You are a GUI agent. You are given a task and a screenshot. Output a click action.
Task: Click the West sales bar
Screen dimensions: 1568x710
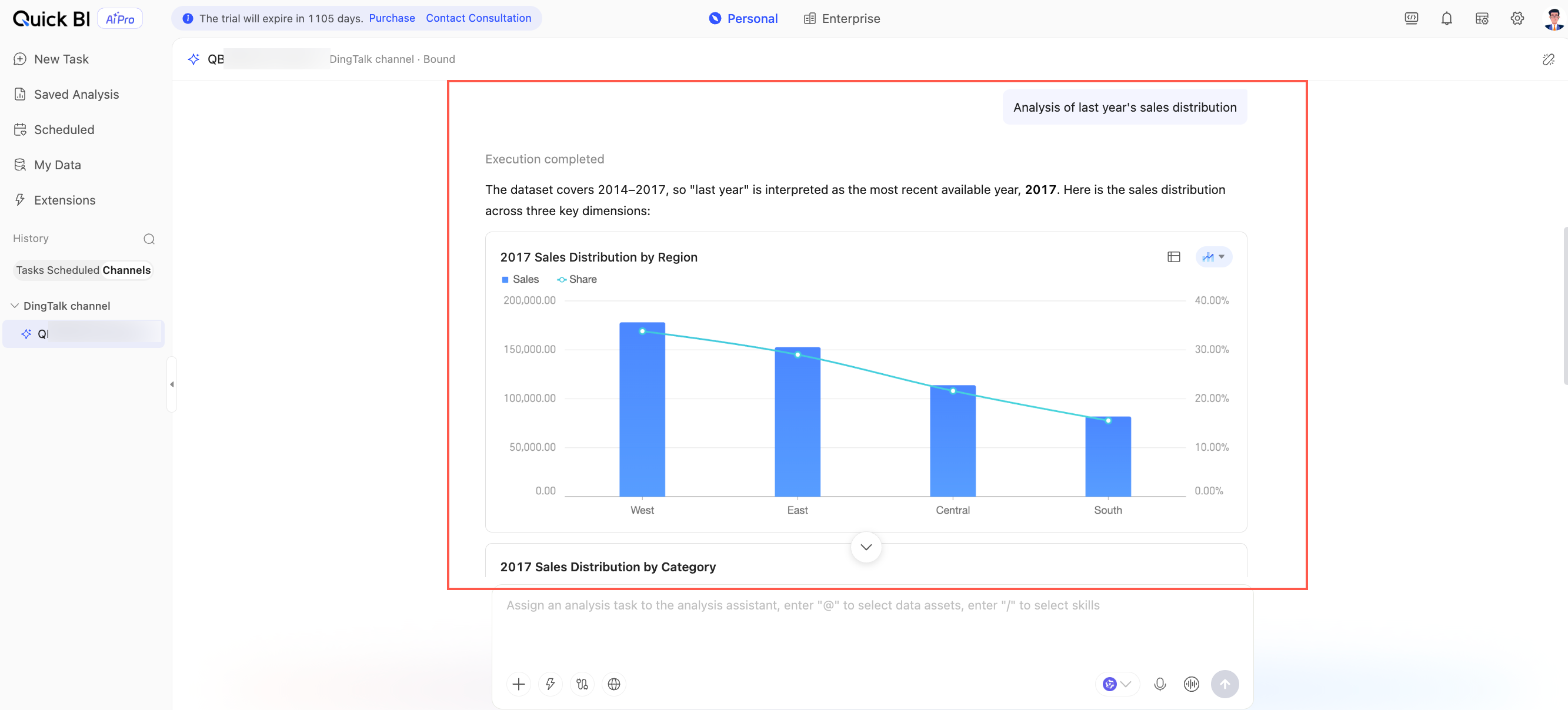642,410
